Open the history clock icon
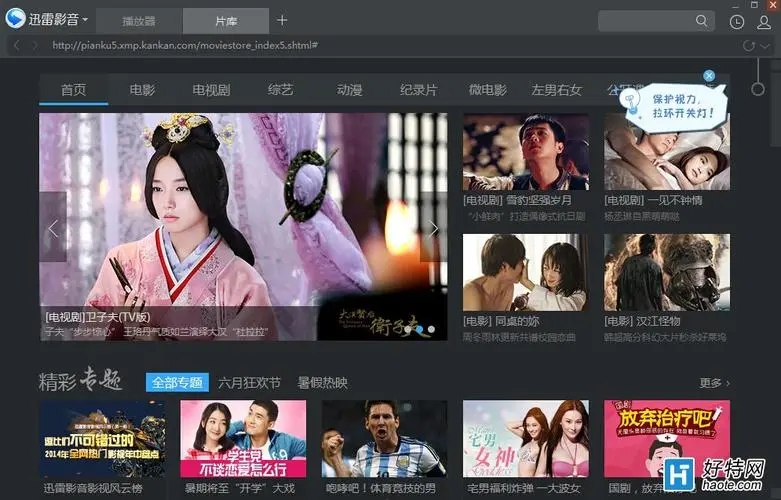The image size is (781, 500). pos(737,21)
